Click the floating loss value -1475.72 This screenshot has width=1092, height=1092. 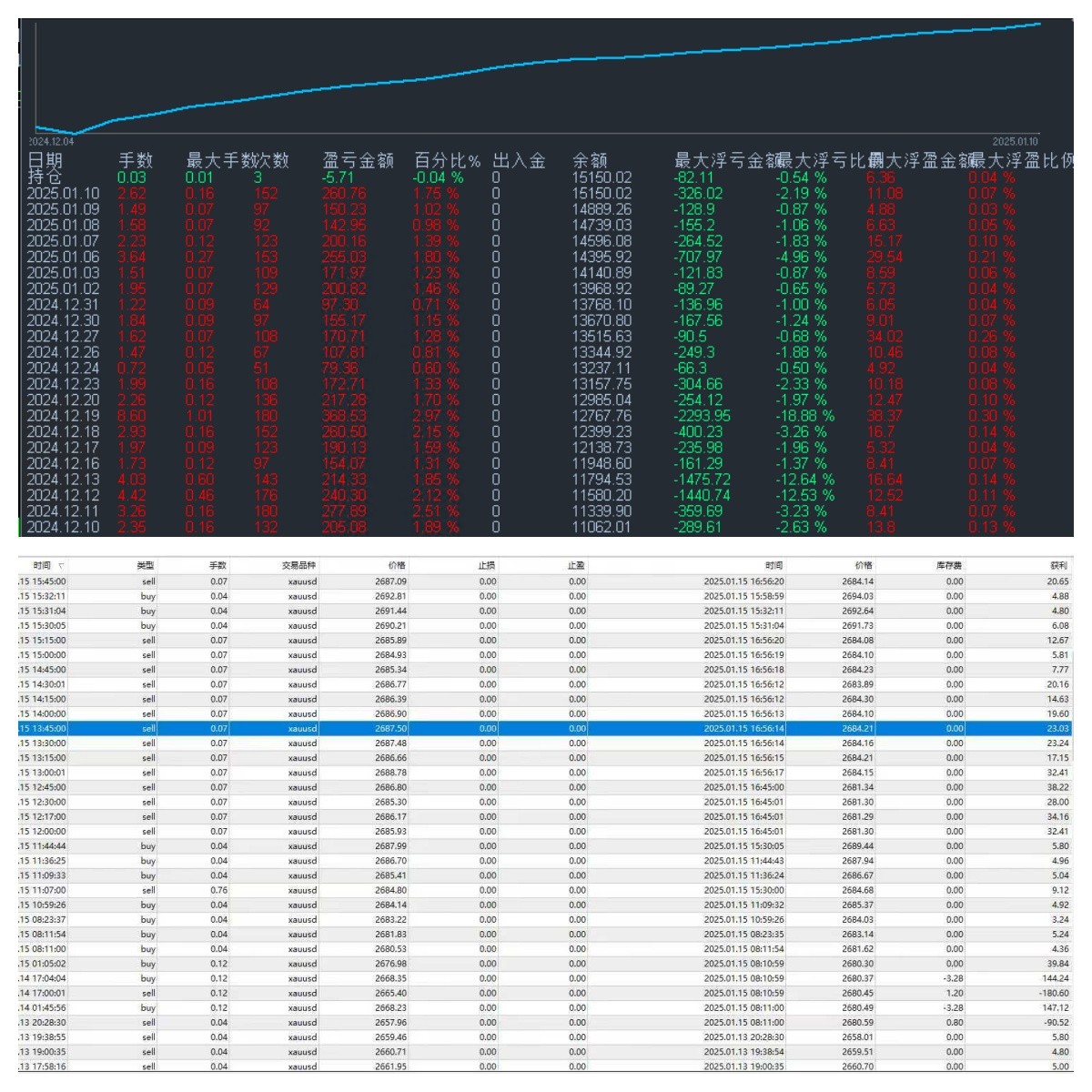702,480
